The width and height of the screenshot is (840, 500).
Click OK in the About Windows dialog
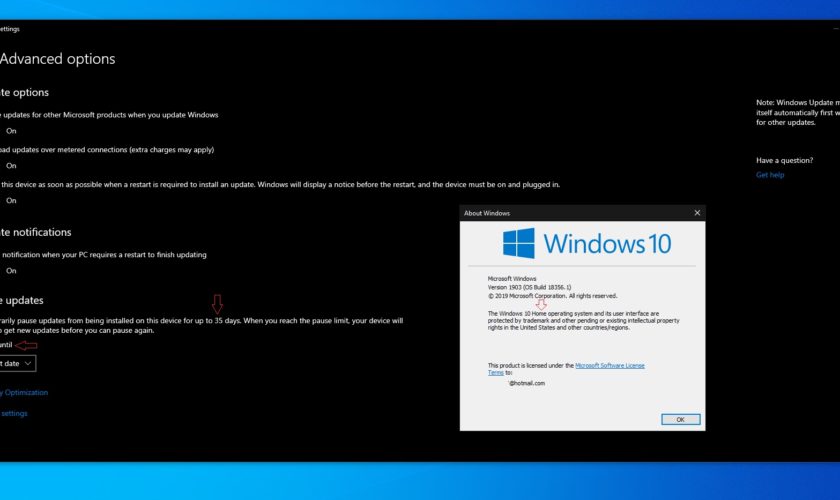click(x=680, y=419)
